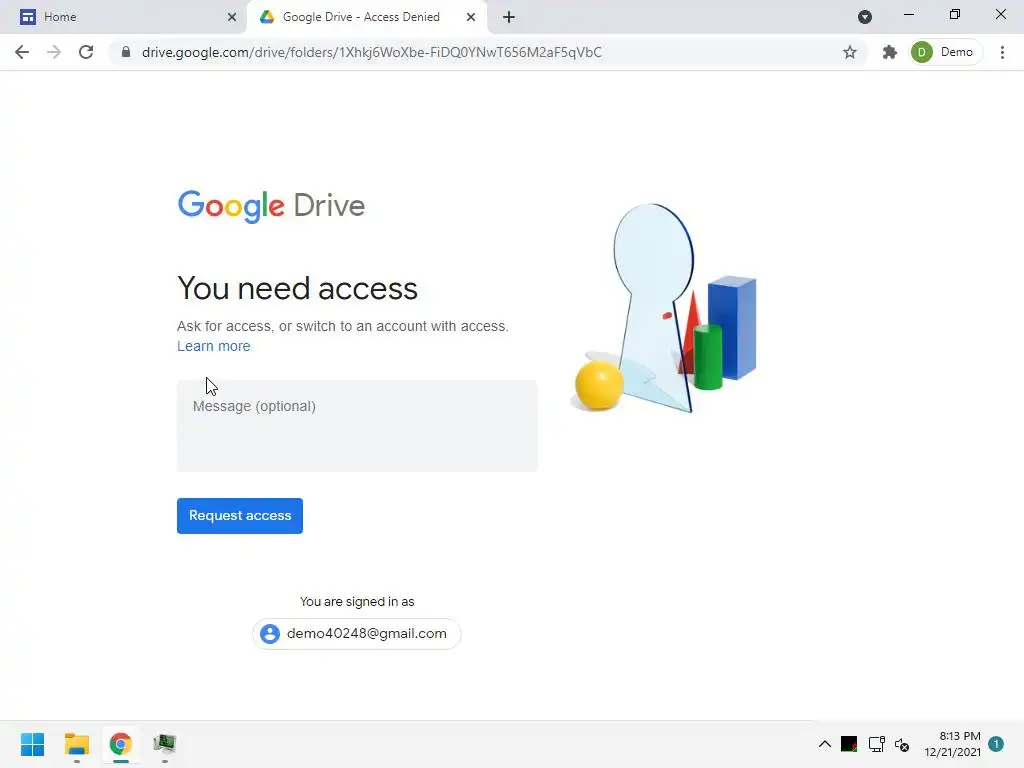Click the Chrome taskbar icon
The image size is (1024, 768).
pos(120,744)
